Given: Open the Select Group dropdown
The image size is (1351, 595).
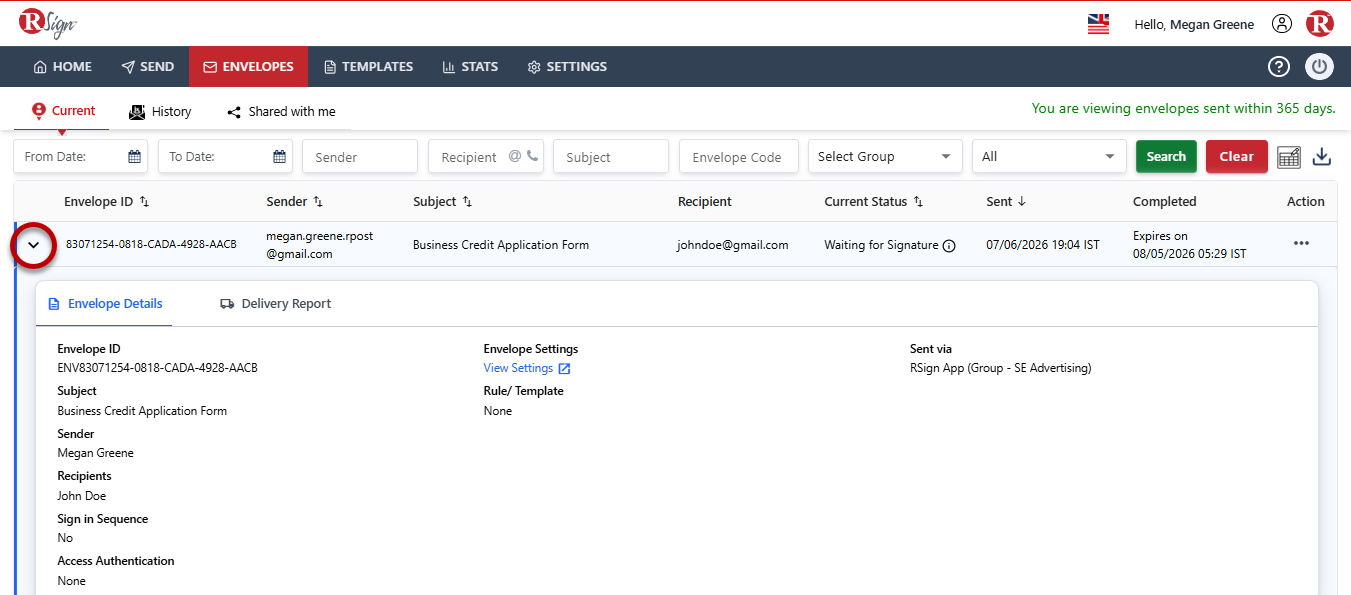Looking at the screenshot, I should 885,157.
